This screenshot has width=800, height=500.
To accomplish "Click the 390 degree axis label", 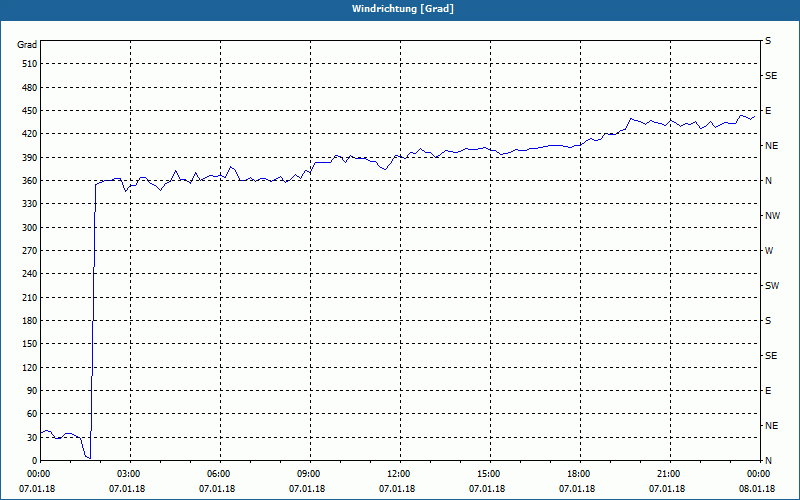I will point(30,158).
